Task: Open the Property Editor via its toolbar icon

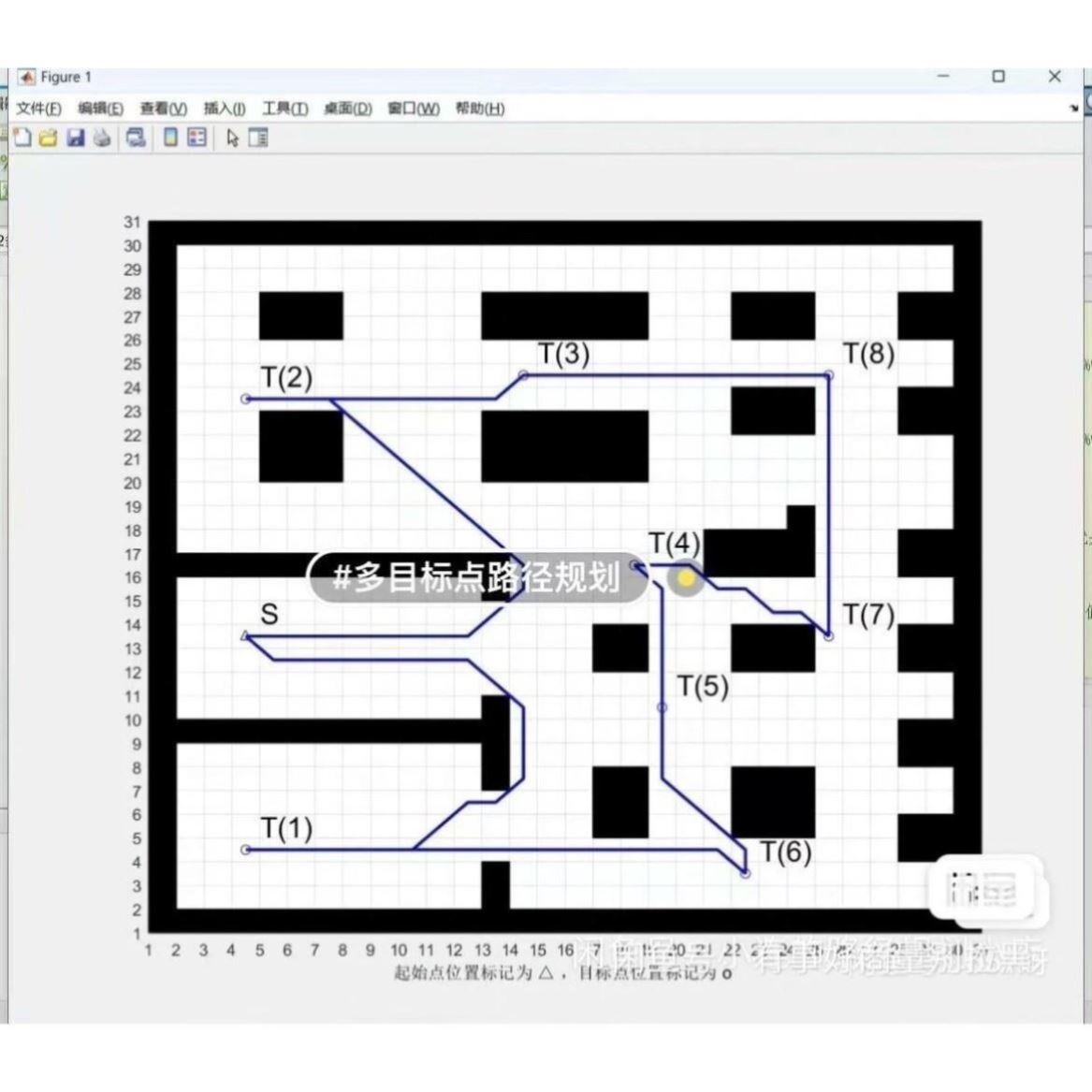Action: tap(257, 138)
